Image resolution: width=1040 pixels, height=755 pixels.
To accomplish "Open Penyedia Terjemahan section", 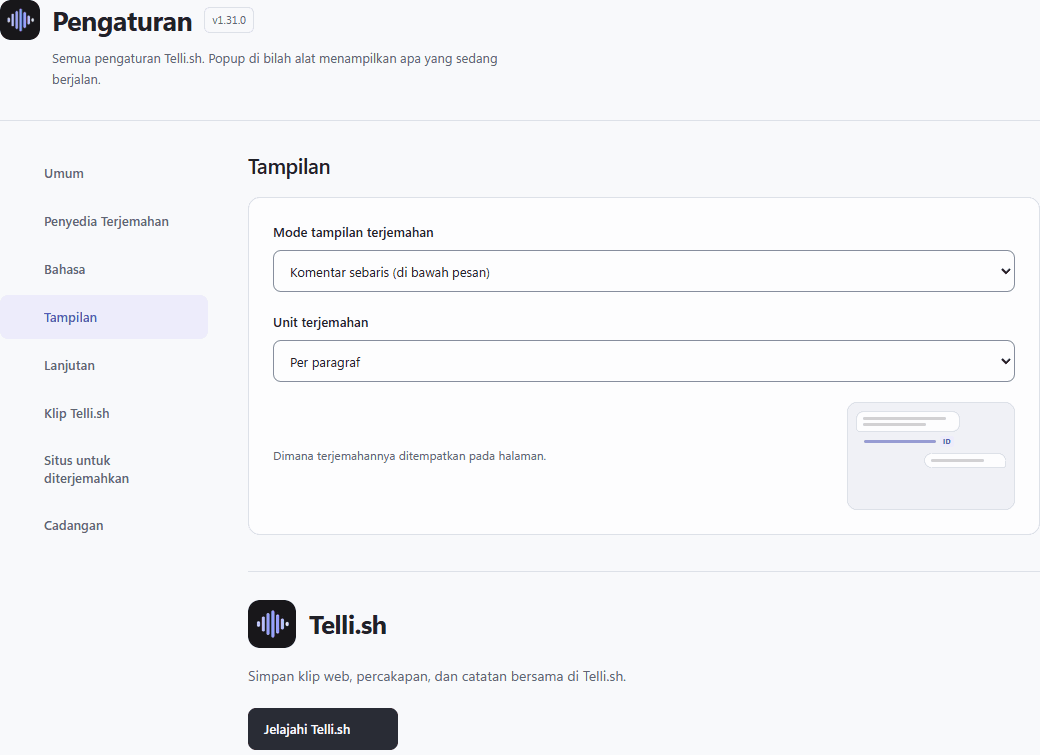I will click(x=104, y=222).
